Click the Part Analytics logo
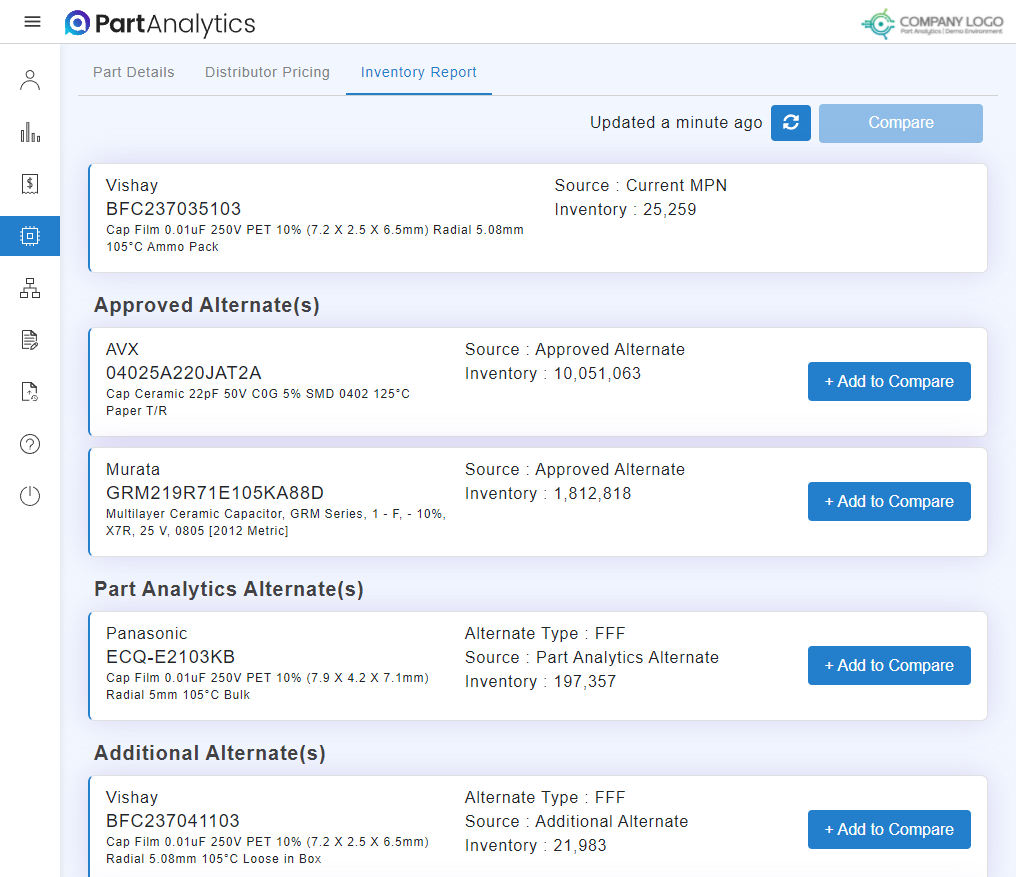The width and height of the screenshot is (1016, 877). coord(160,23)
